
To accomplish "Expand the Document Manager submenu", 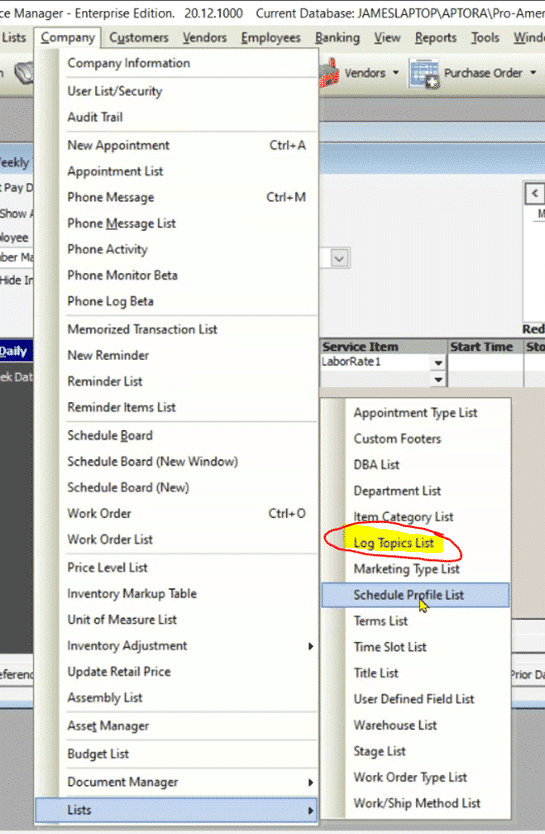I will (311, 782).
